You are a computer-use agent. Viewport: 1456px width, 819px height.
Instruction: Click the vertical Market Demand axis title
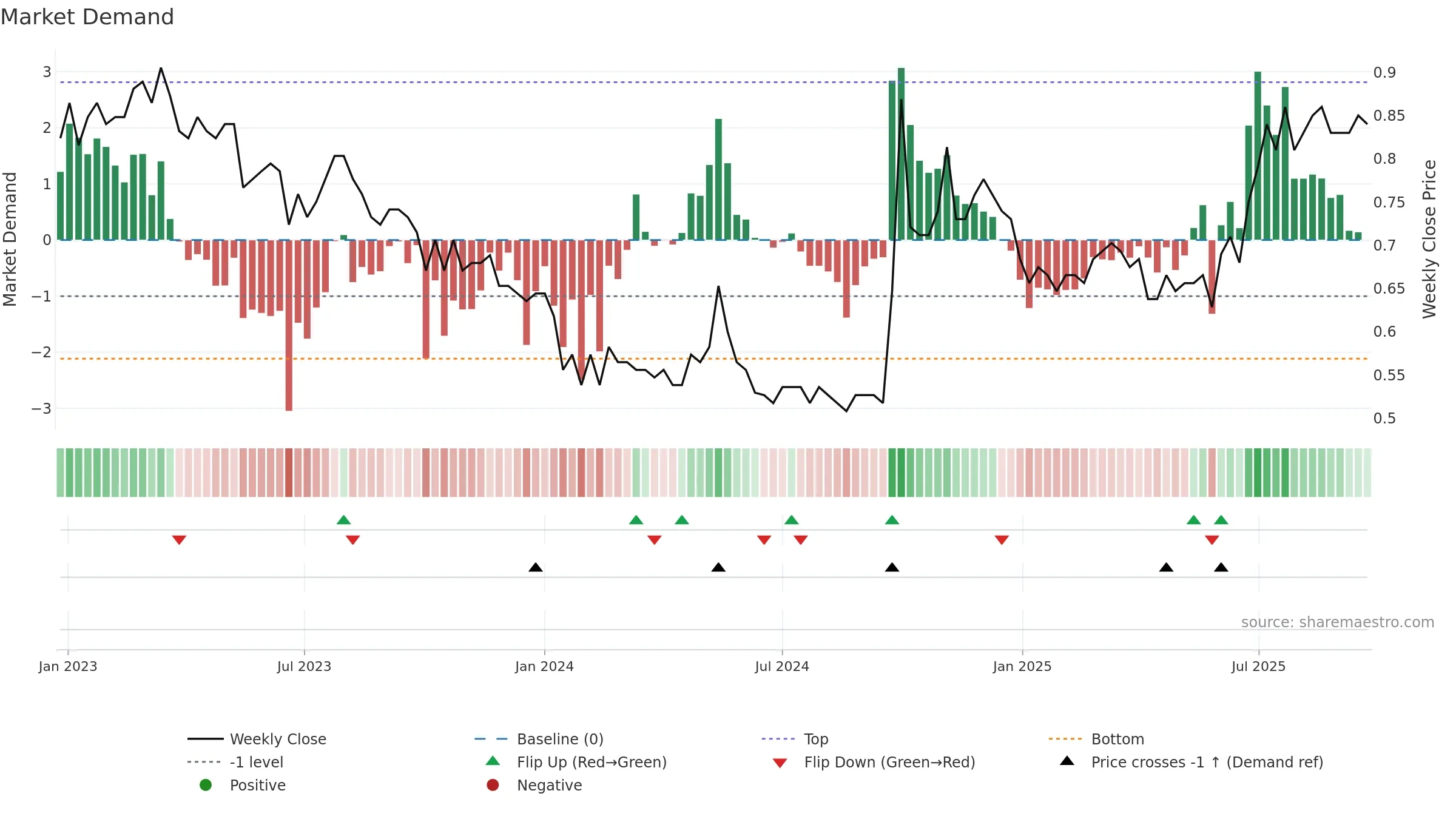pos(10,239)
